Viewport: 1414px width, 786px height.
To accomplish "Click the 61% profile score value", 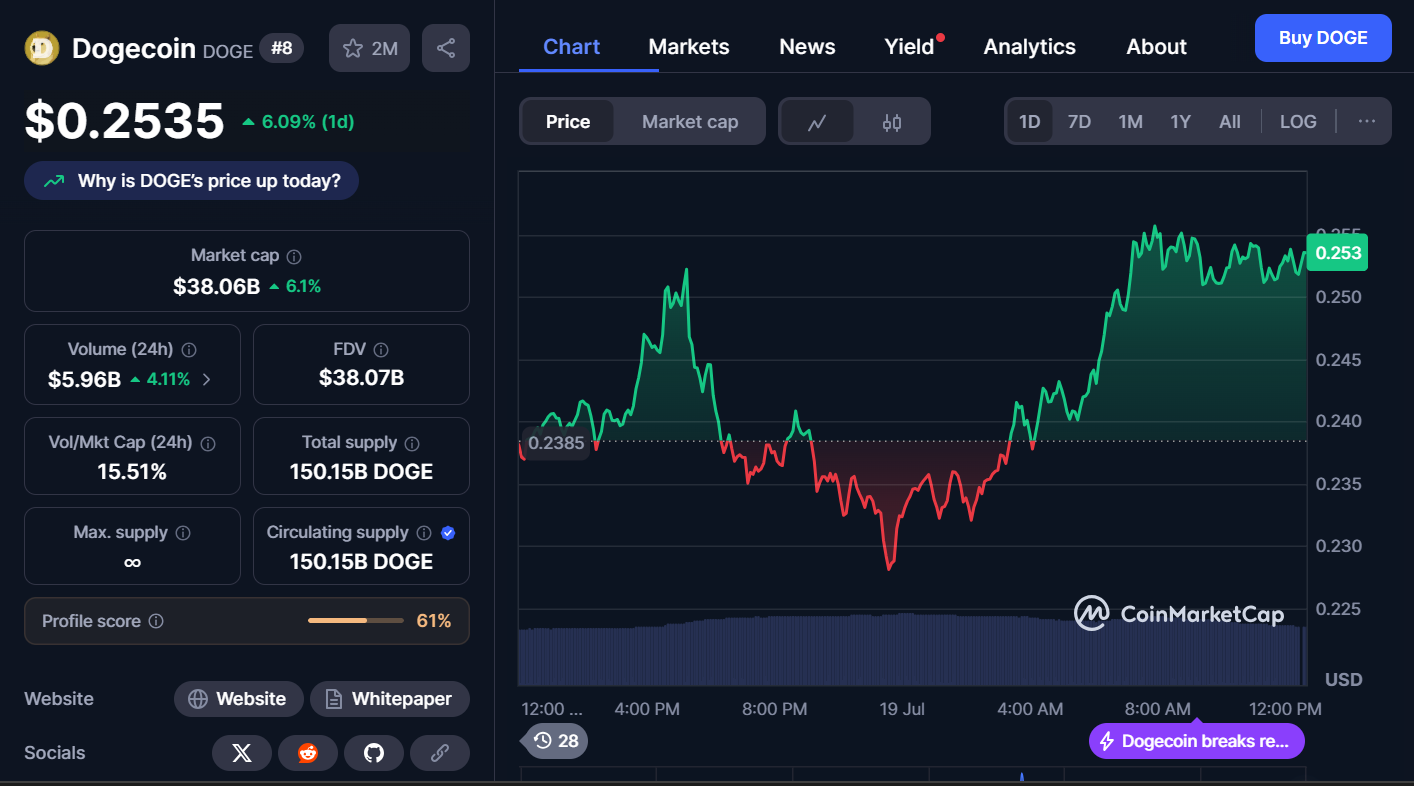I will 434,621.
